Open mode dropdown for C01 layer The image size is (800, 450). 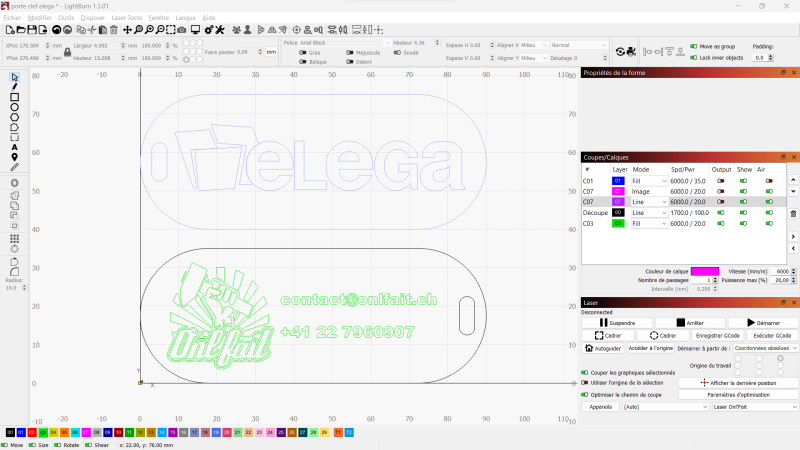click(x=649, y=181)
